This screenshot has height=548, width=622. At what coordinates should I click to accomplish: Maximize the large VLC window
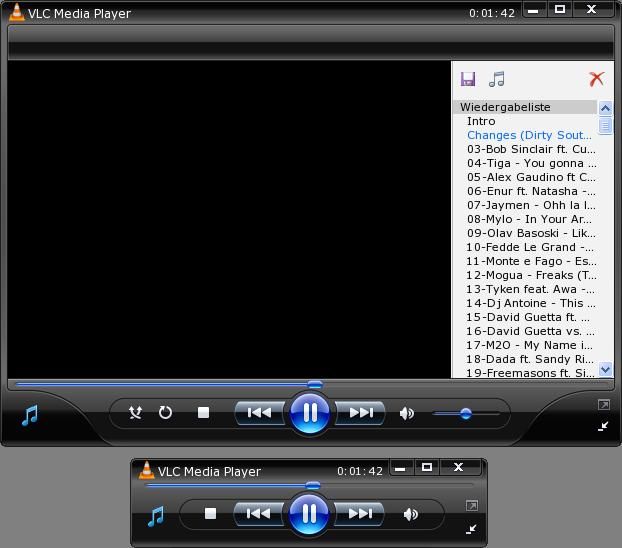tap(560, 9)
